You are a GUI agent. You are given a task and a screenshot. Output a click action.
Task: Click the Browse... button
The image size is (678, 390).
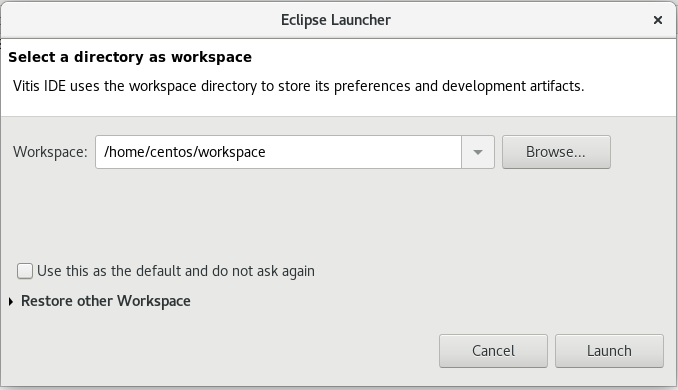tap(556, 152)
